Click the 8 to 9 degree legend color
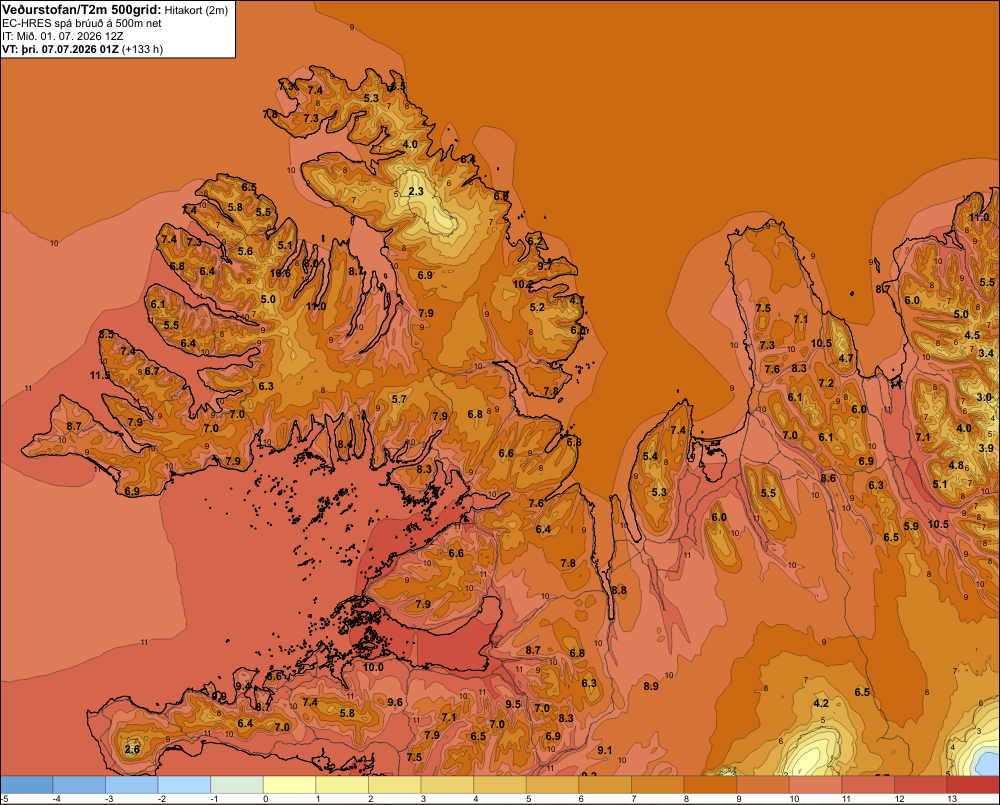The height and width of the screenshot is (805, 1000). click(x=710, y=785)
